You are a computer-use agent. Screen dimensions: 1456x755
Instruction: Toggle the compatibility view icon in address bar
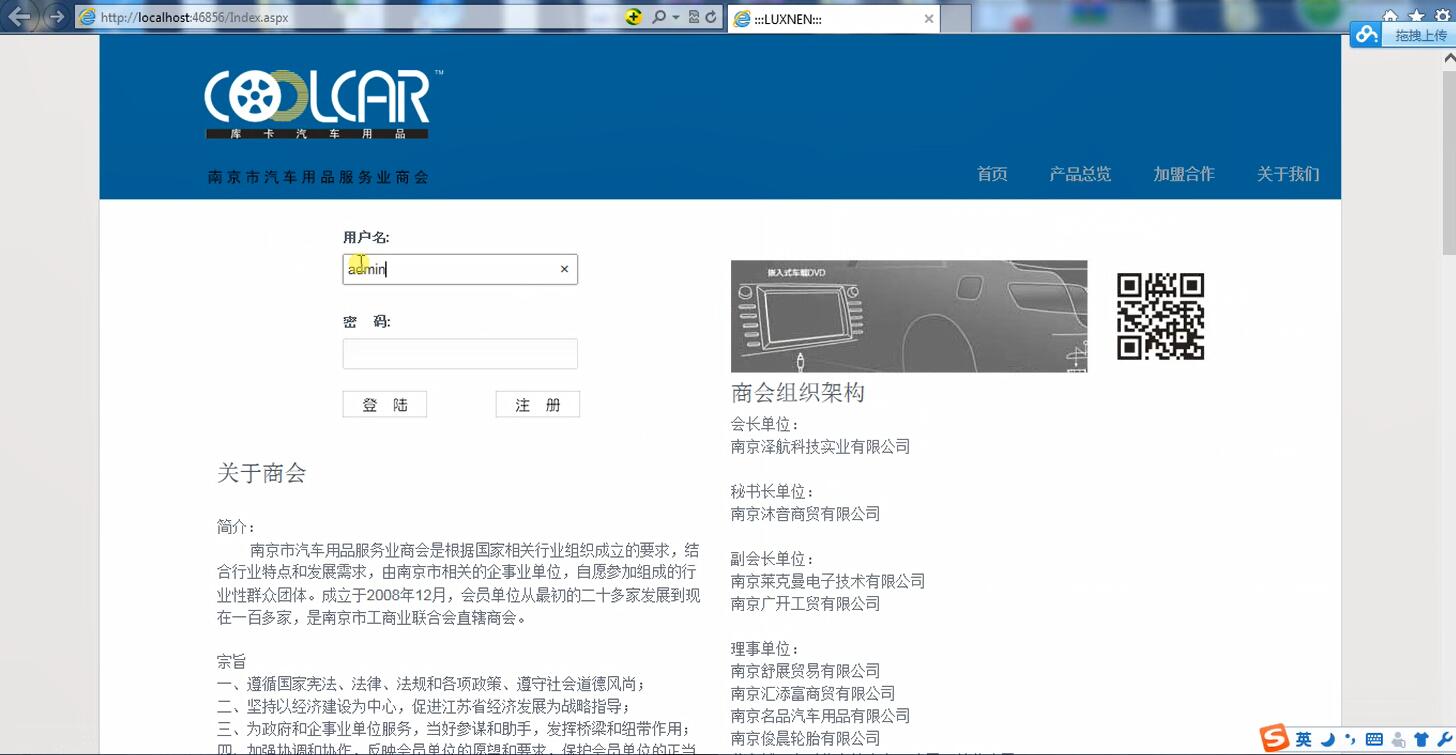[x=694, y=17]
